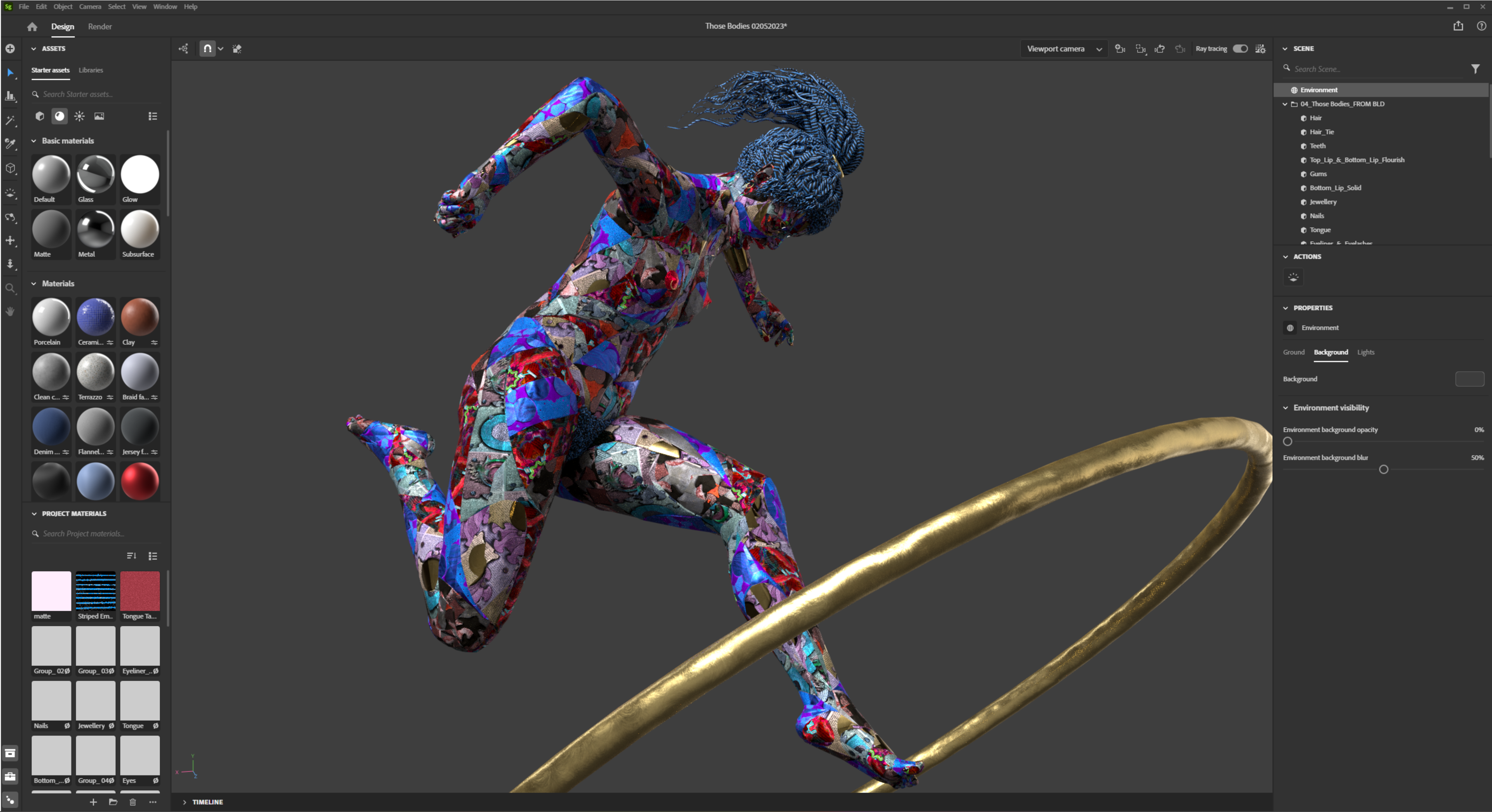
Task: Collapse the PROJECT MATERIALS panel
Action: tap(33, 514)
